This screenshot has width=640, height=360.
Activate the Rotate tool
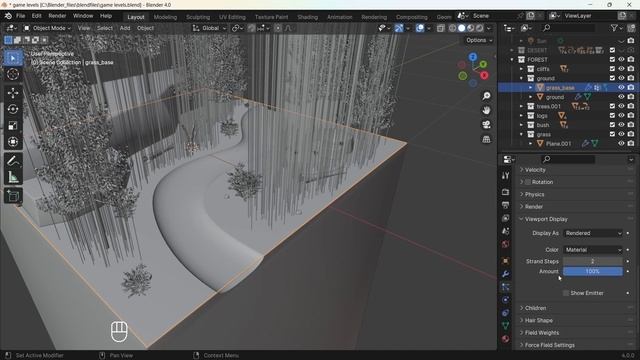pyautogui.click(x=13, y=109)
